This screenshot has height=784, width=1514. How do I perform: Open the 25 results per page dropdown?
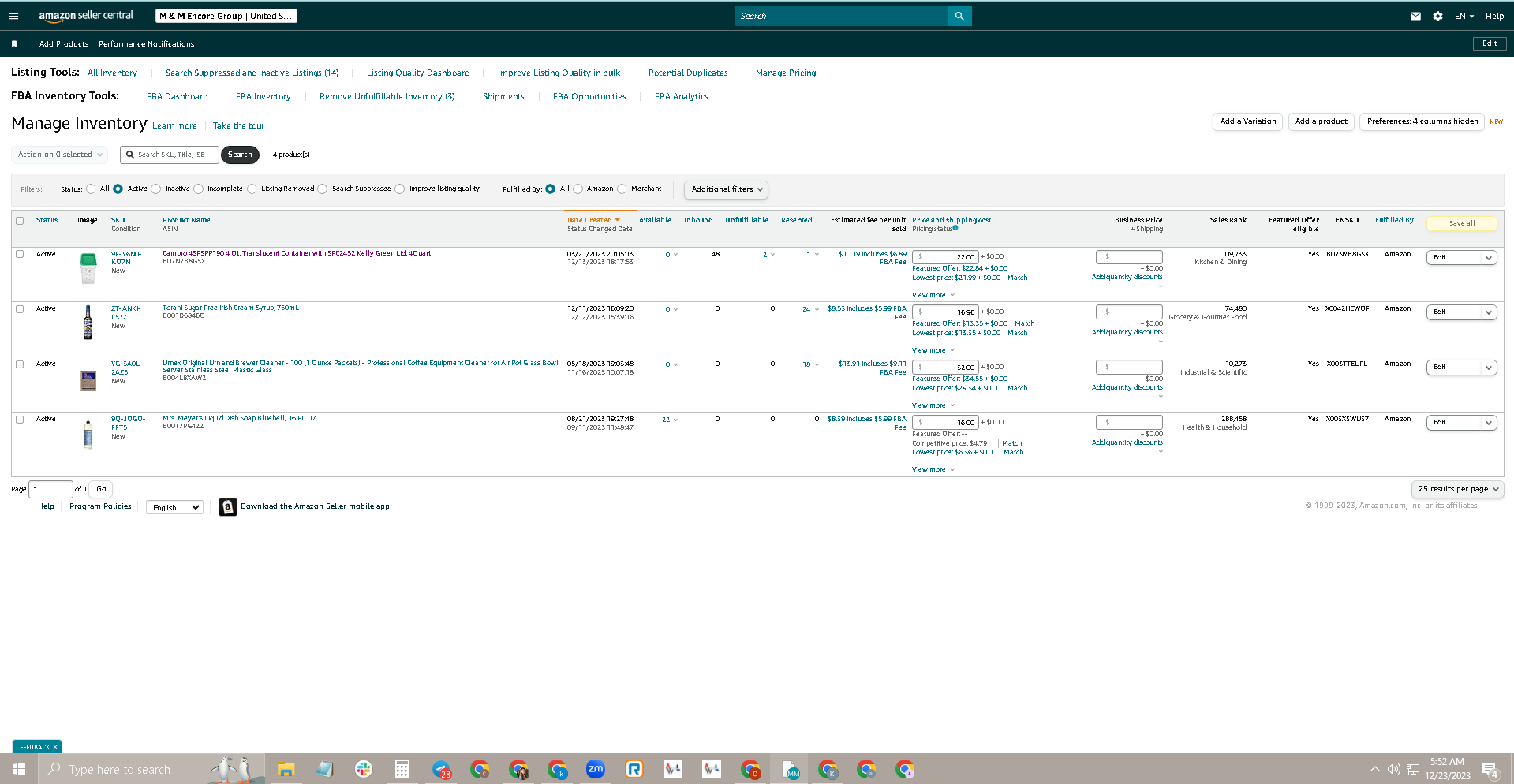point(1458,489)
